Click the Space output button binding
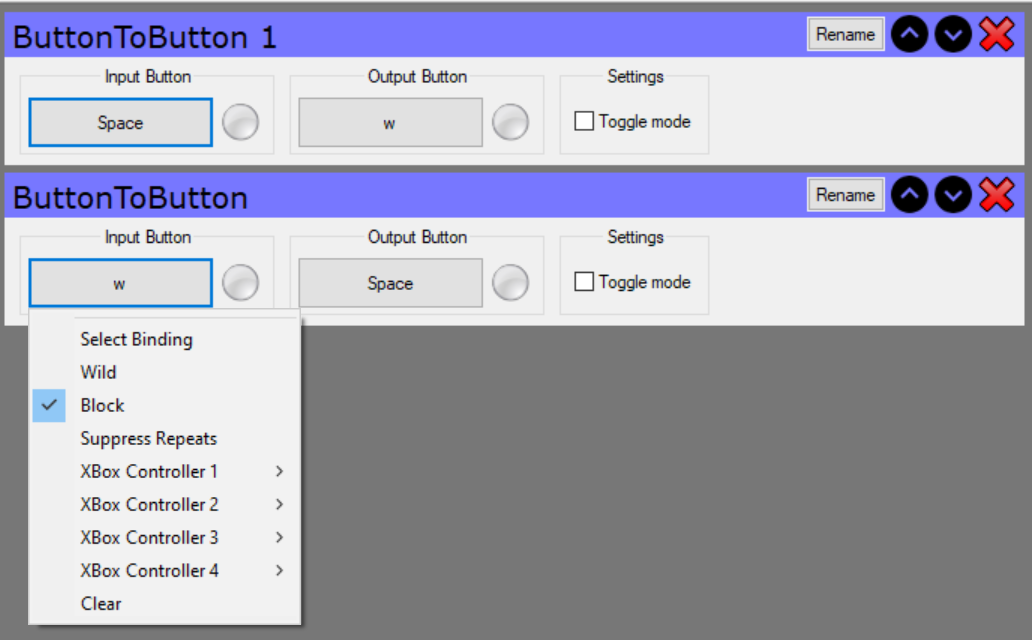Screen dimensions: 1032x640 pos(390,283)
